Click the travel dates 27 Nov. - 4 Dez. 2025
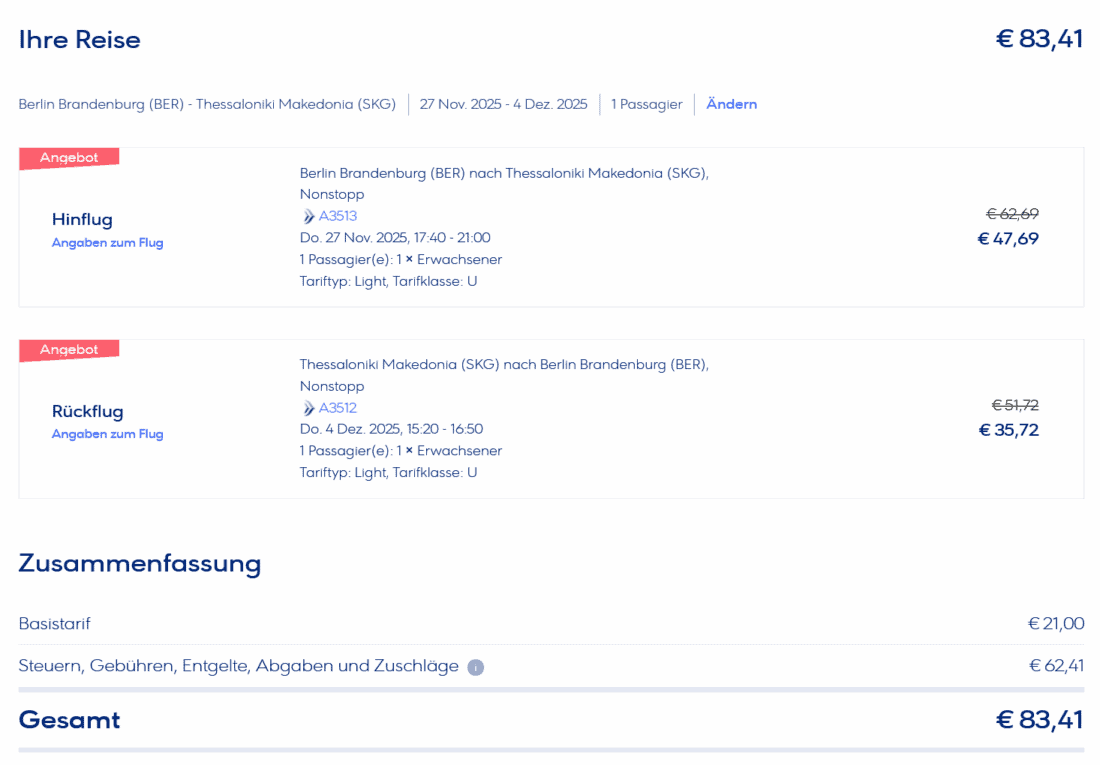This screenshot has width=1100, height=765. (x=503, y=104)
